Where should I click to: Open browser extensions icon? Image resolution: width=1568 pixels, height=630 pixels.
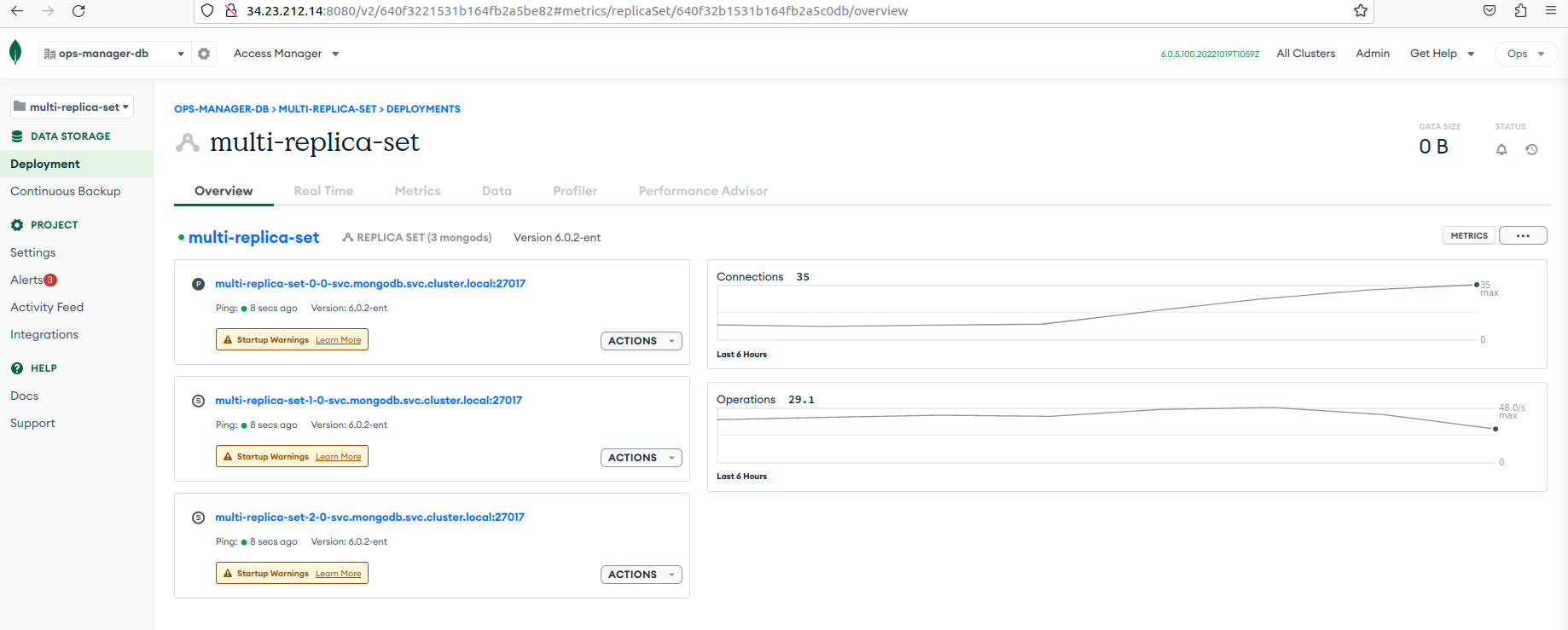(x=1520, y=11)
